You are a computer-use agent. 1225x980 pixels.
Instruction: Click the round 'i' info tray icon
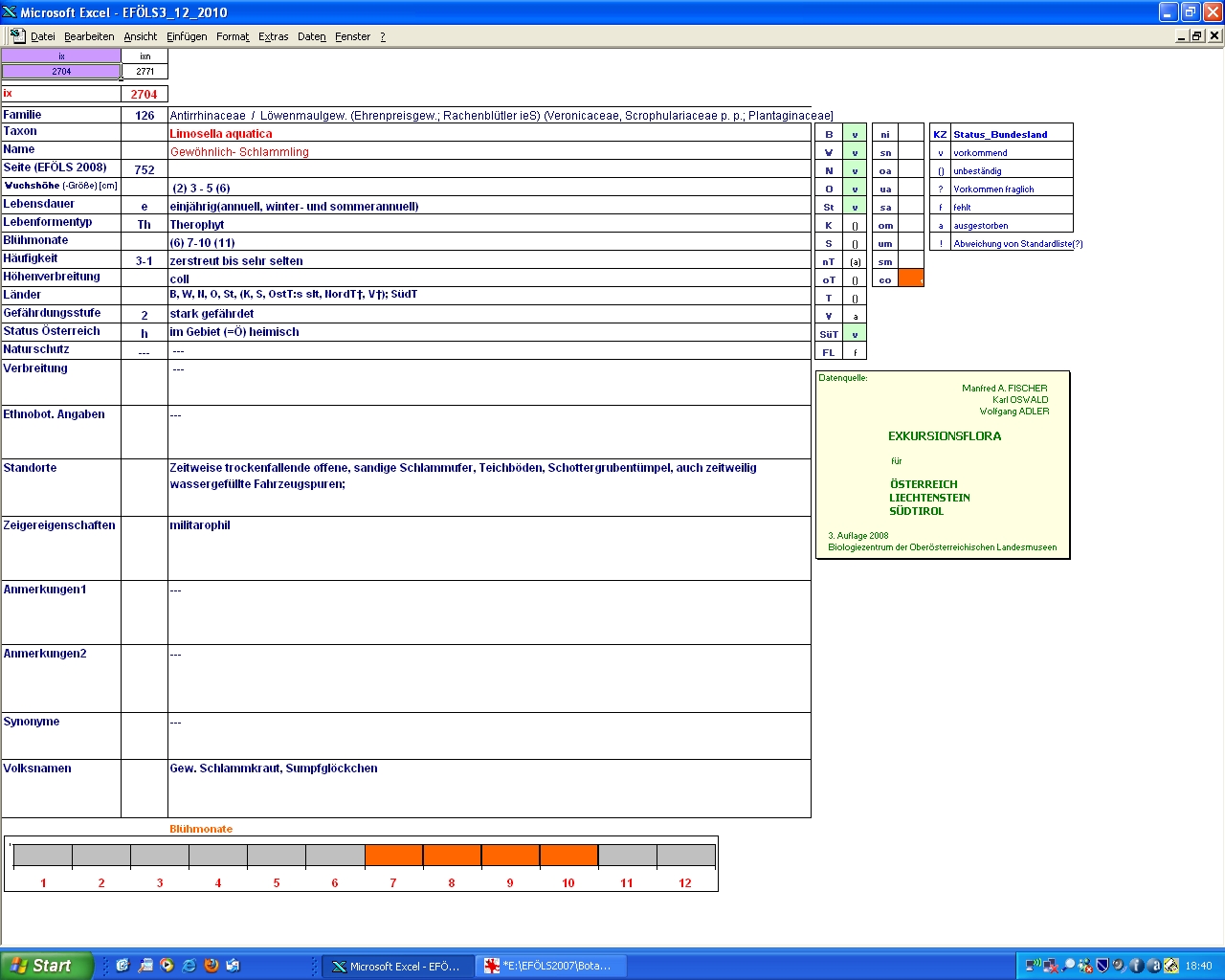coord(1136,966)
